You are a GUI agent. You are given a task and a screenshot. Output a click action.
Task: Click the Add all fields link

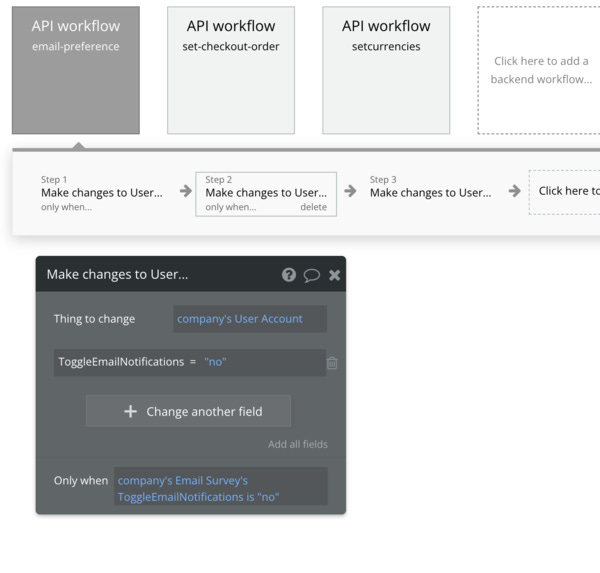298,444
